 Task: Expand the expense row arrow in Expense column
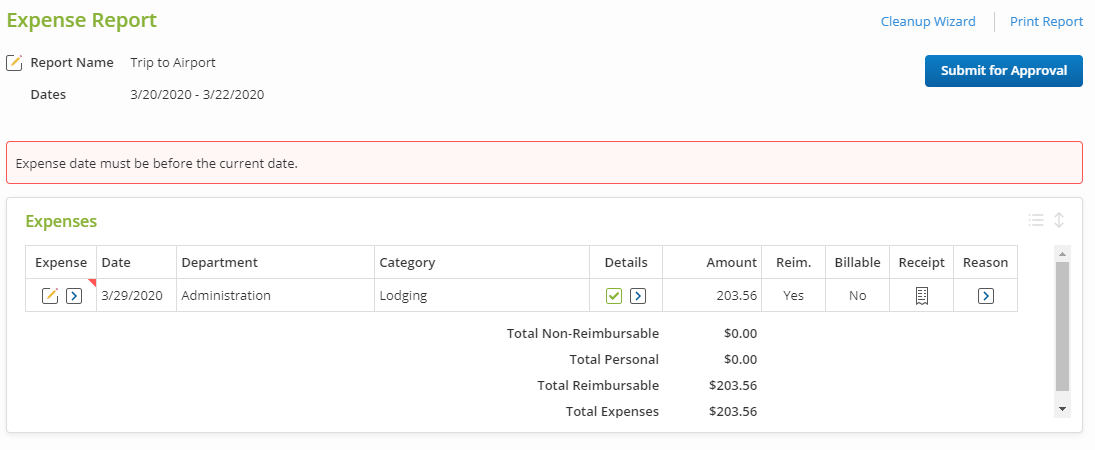(74, 296)
